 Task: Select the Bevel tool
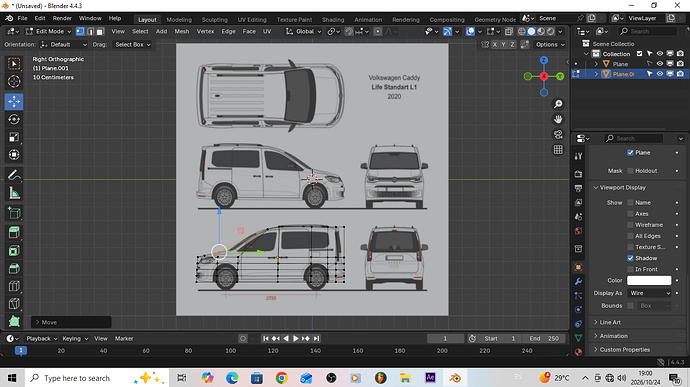(14, 268)
